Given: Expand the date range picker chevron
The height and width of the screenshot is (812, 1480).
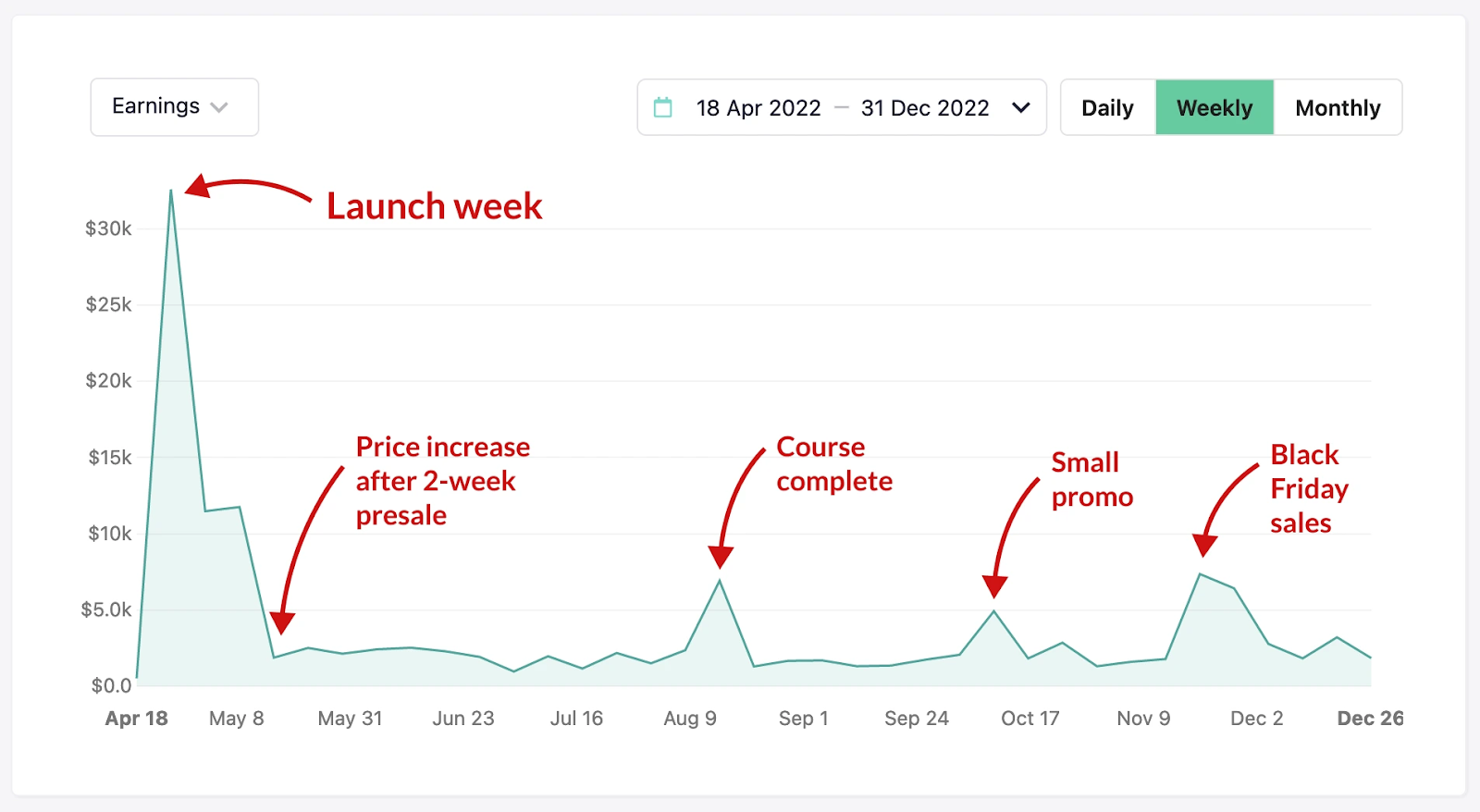Looking at the screenshot, I should (x=1021, y=107).
